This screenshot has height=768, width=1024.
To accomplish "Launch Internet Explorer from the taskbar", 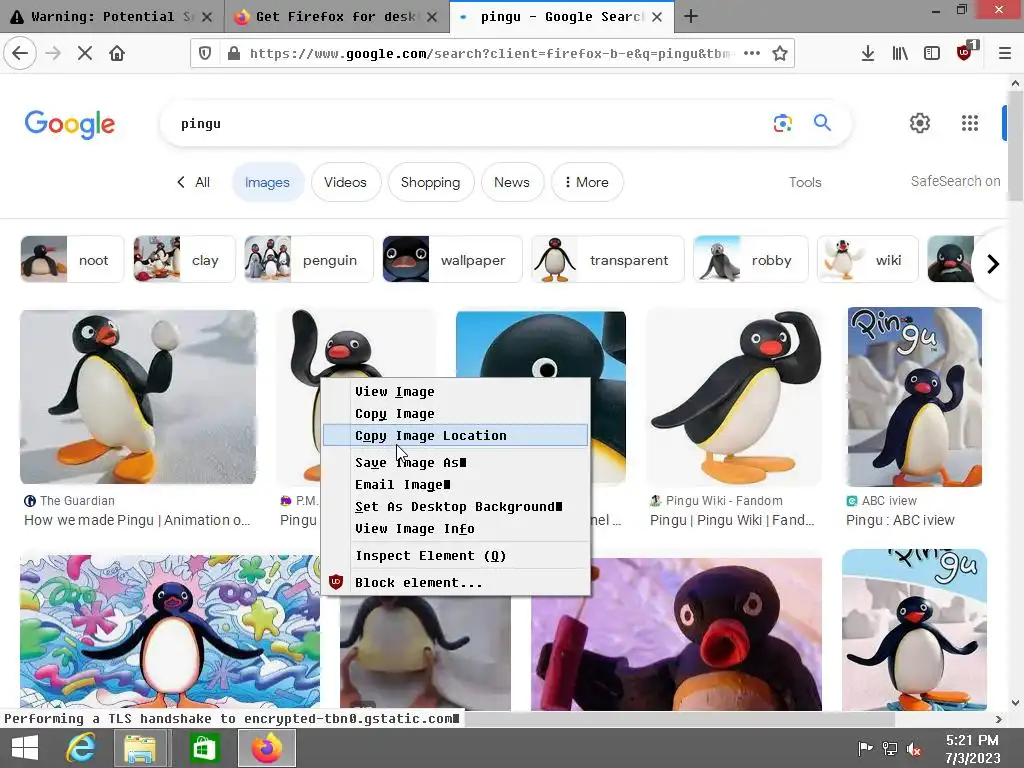I will tap(81, 748).
